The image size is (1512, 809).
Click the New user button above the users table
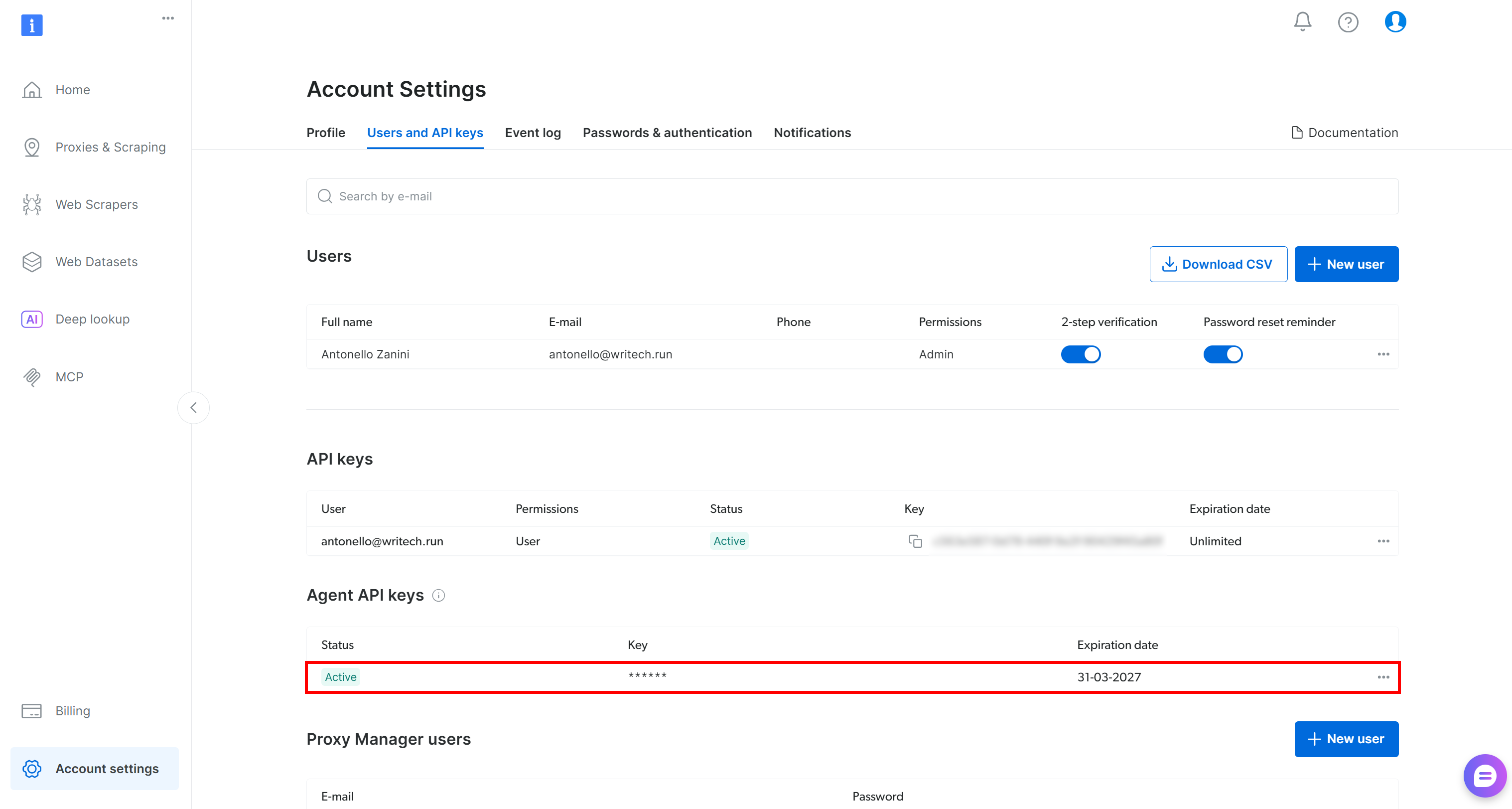coord(1347,264)
